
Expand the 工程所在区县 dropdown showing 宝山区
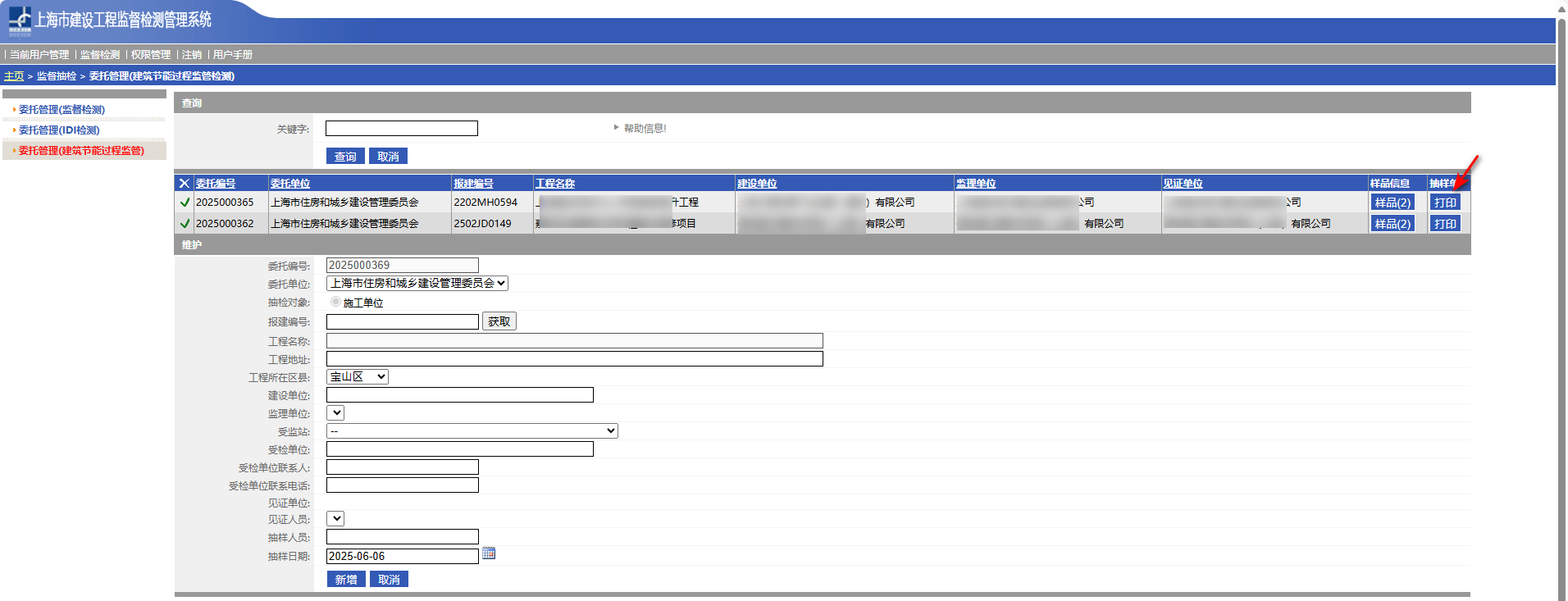pyautogui.click(x=358, y=376)
